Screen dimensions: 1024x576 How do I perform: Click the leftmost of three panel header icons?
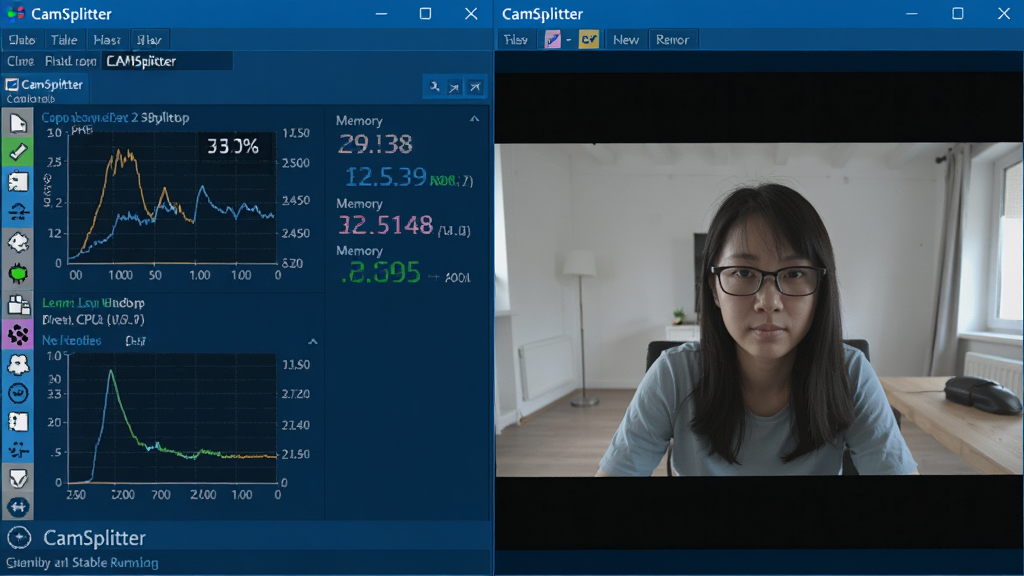click(x=434, y=87)
